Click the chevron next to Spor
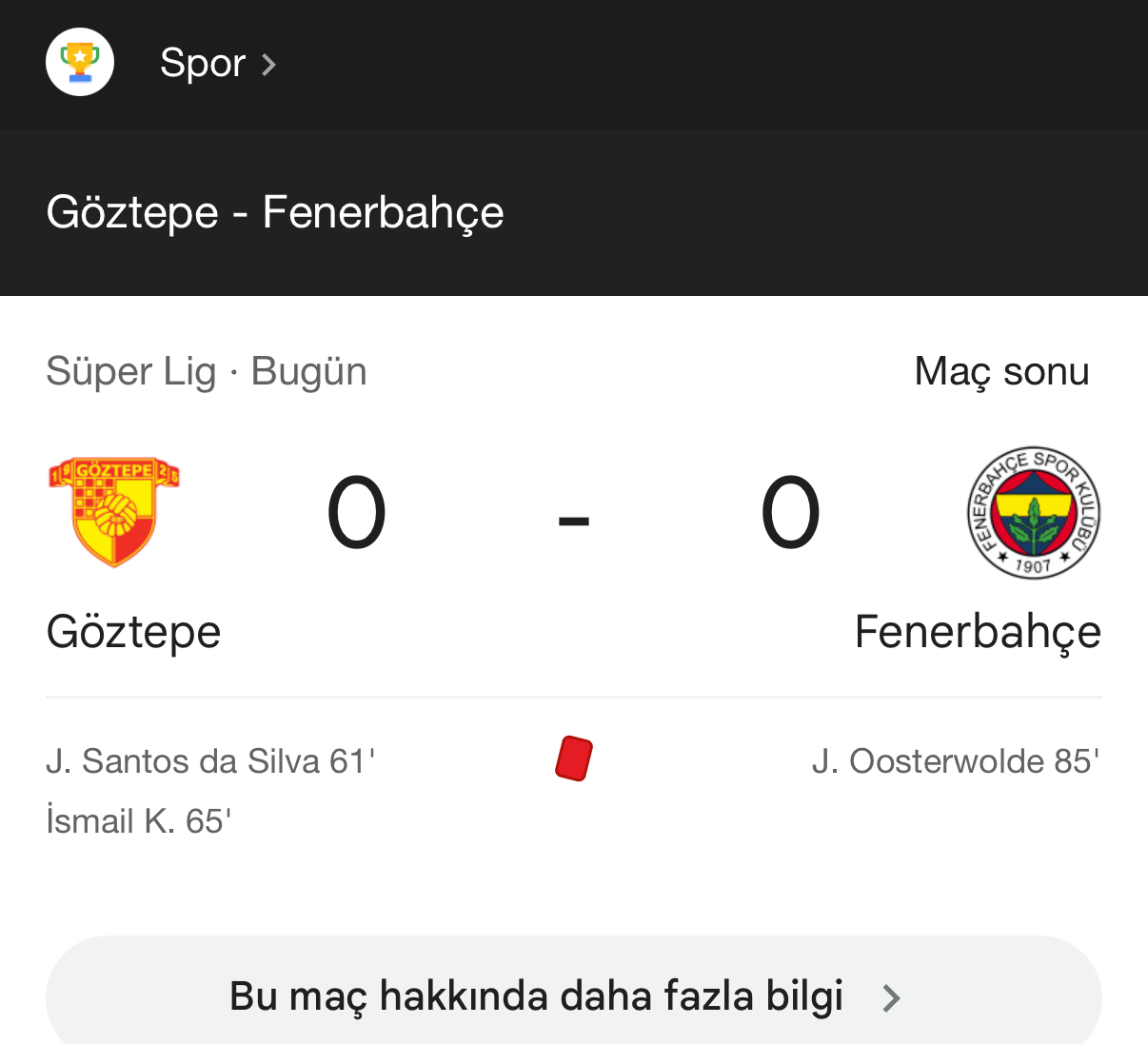Image resolution: width=1148 pixels, height=1044 pixels. tap(269, 65)
